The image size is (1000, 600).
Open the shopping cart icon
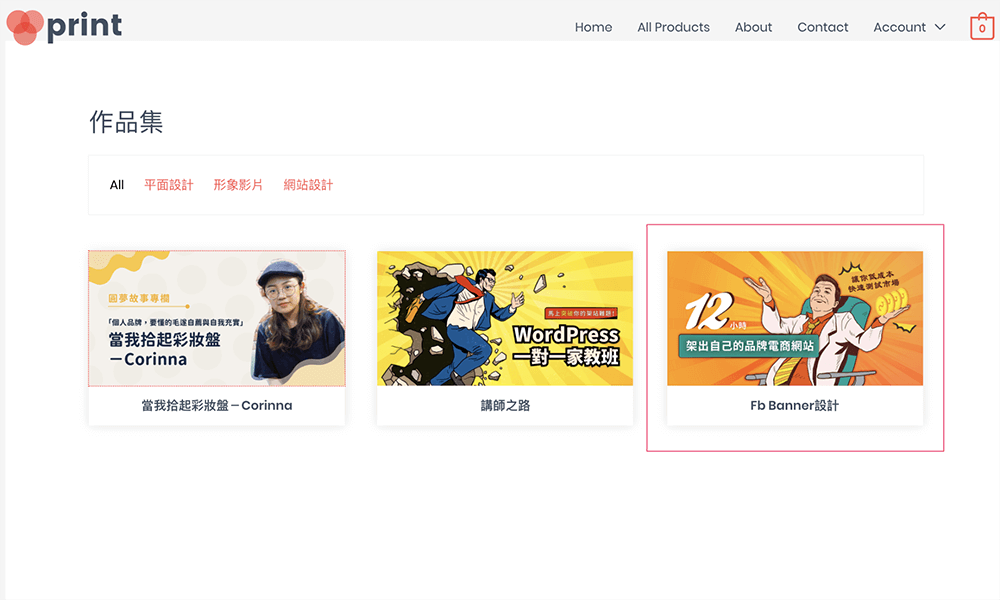tap(982, 27)
